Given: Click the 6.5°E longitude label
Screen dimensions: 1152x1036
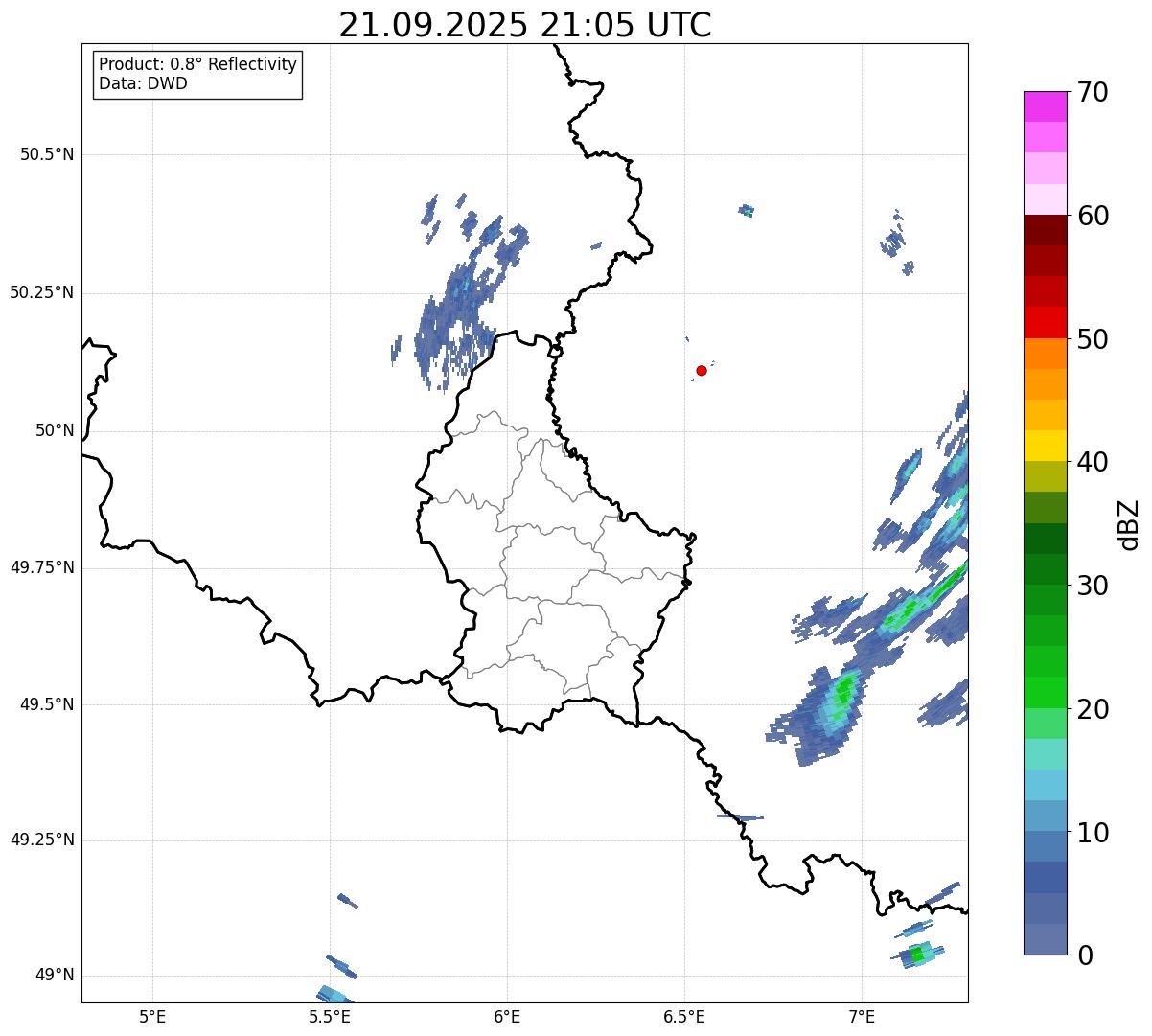Looking at the screenshot, I should [684, 1017].
